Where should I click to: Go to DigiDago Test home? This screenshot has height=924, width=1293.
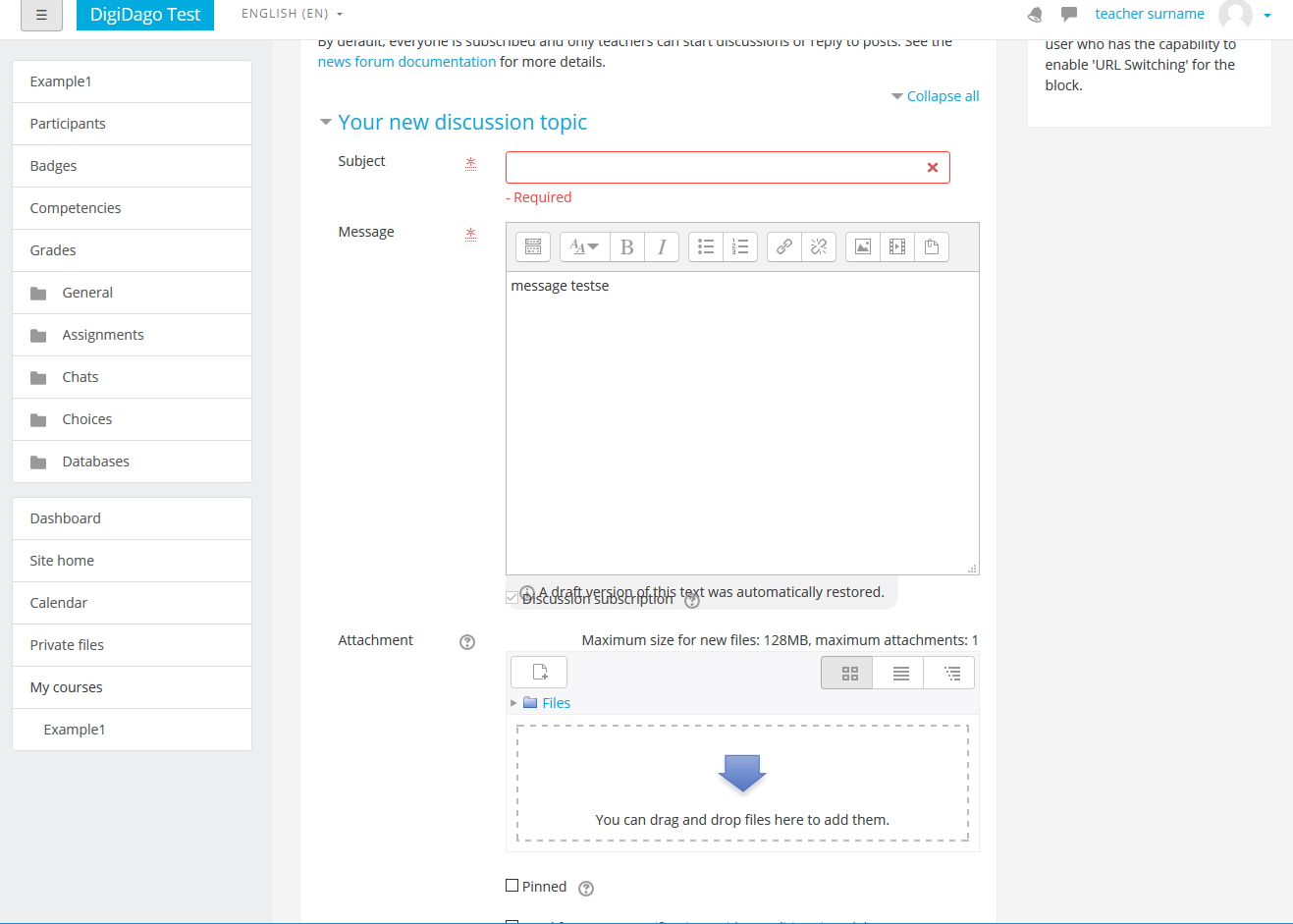pos(145,15)
